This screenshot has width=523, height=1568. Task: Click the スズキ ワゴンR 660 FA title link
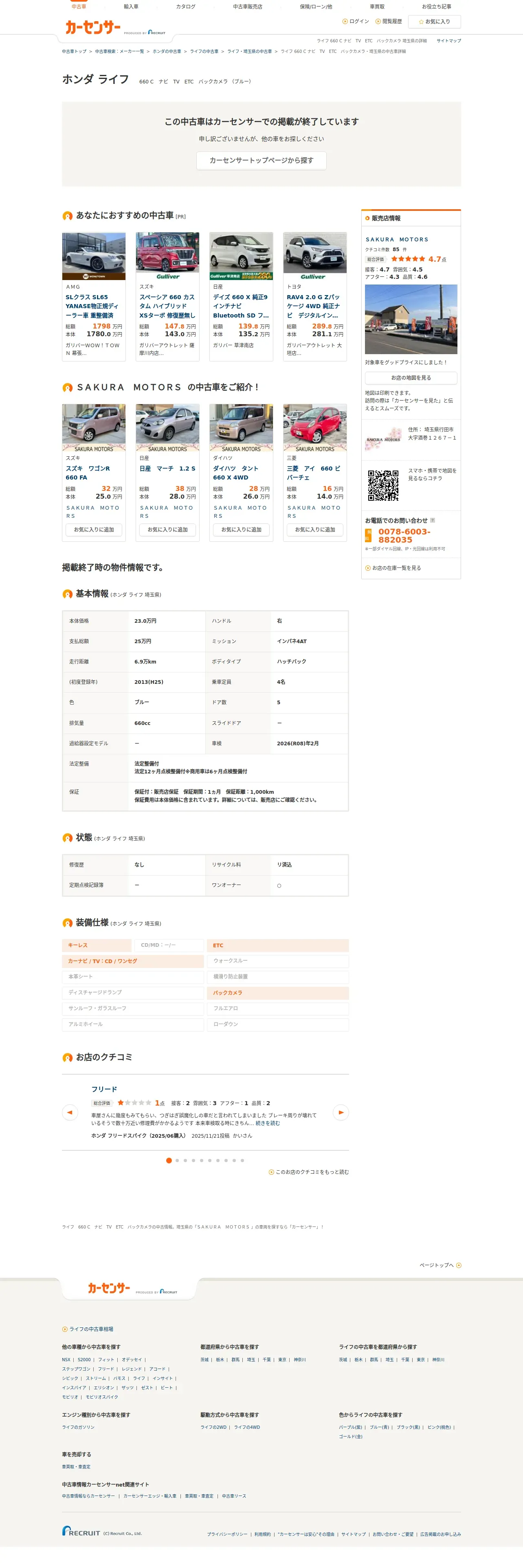tap(88, 473)
